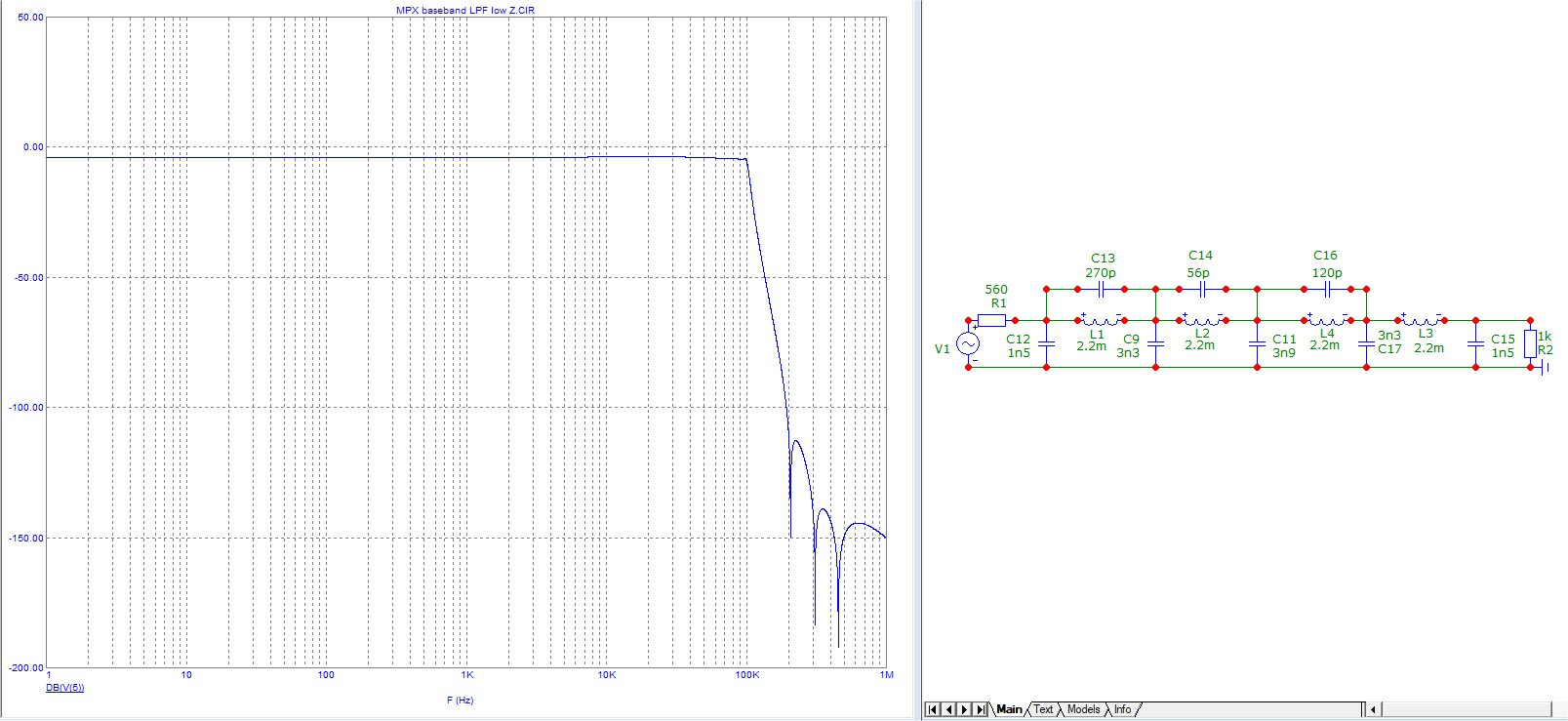The width and height of the screenshot is (1568, 721).
Task: Select inductor L2 2.2m symbol
Action: point(1202,319)
